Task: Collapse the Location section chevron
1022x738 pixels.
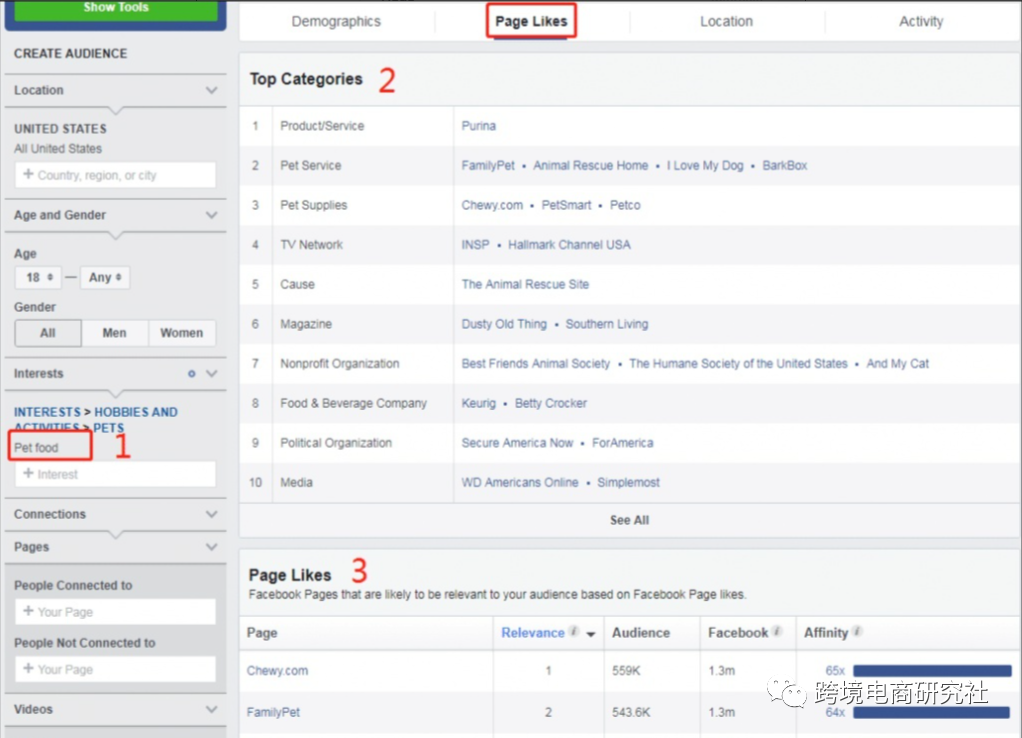Action: point(211,90)
